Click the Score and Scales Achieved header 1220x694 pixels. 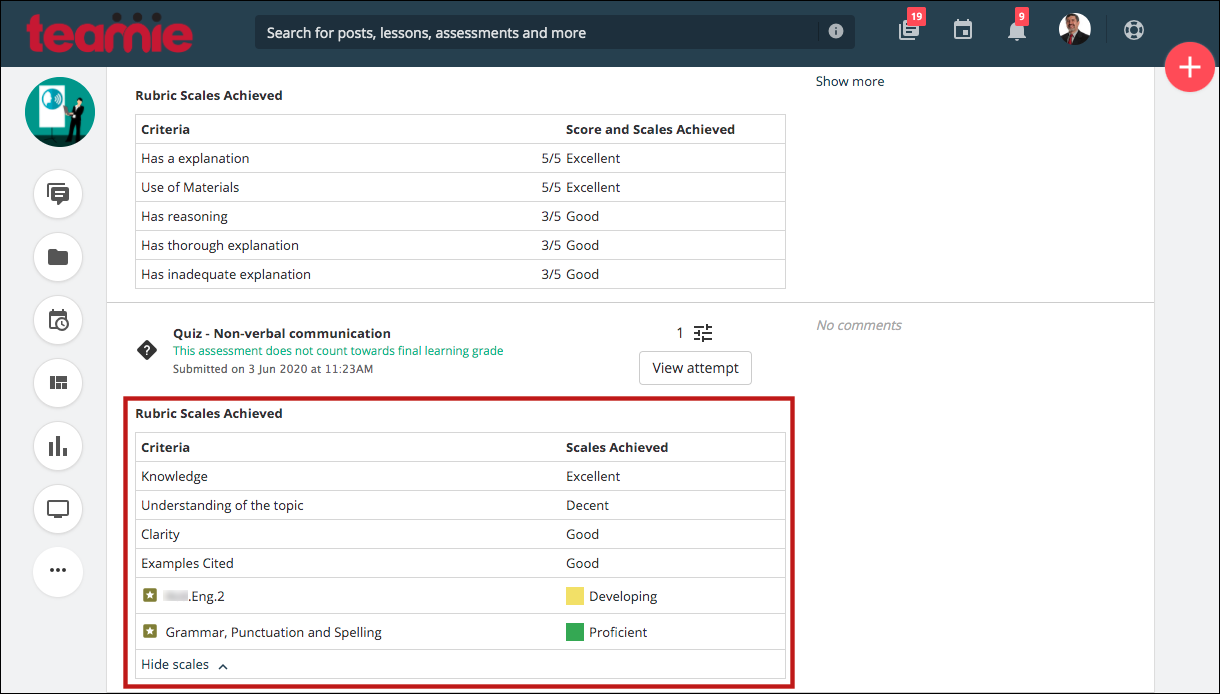[650, 129]
